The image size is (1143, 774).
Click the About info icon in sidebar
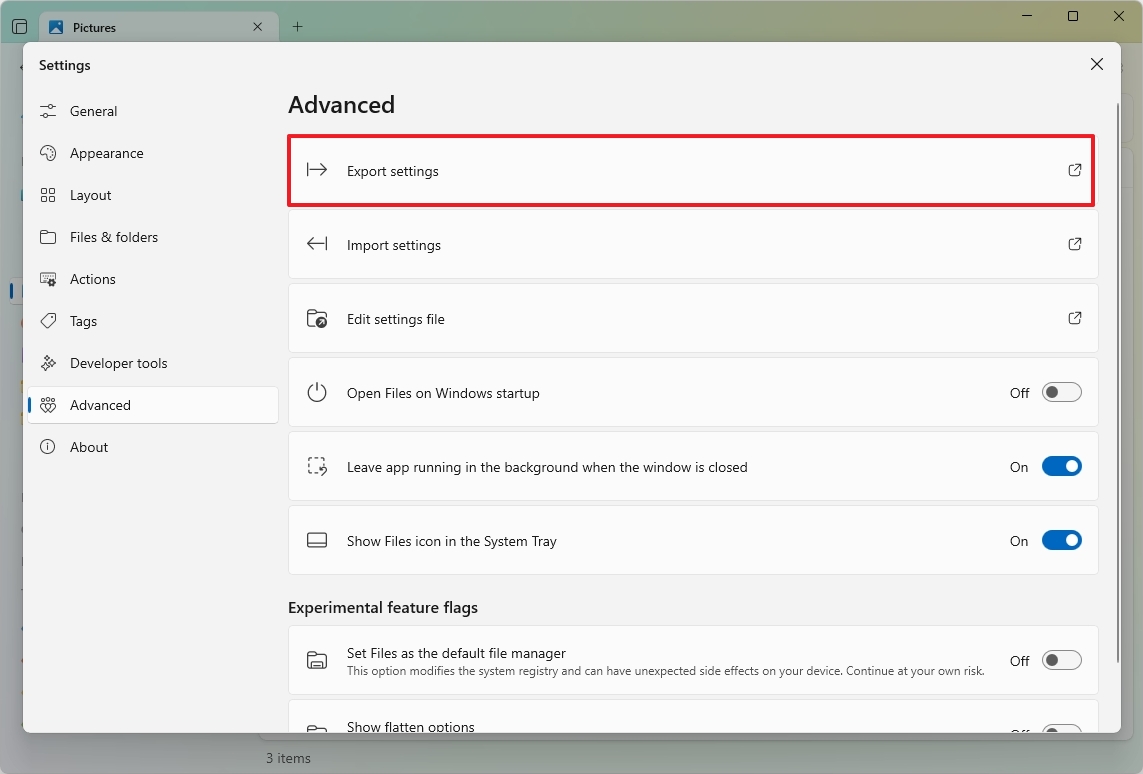coord(48,447)
